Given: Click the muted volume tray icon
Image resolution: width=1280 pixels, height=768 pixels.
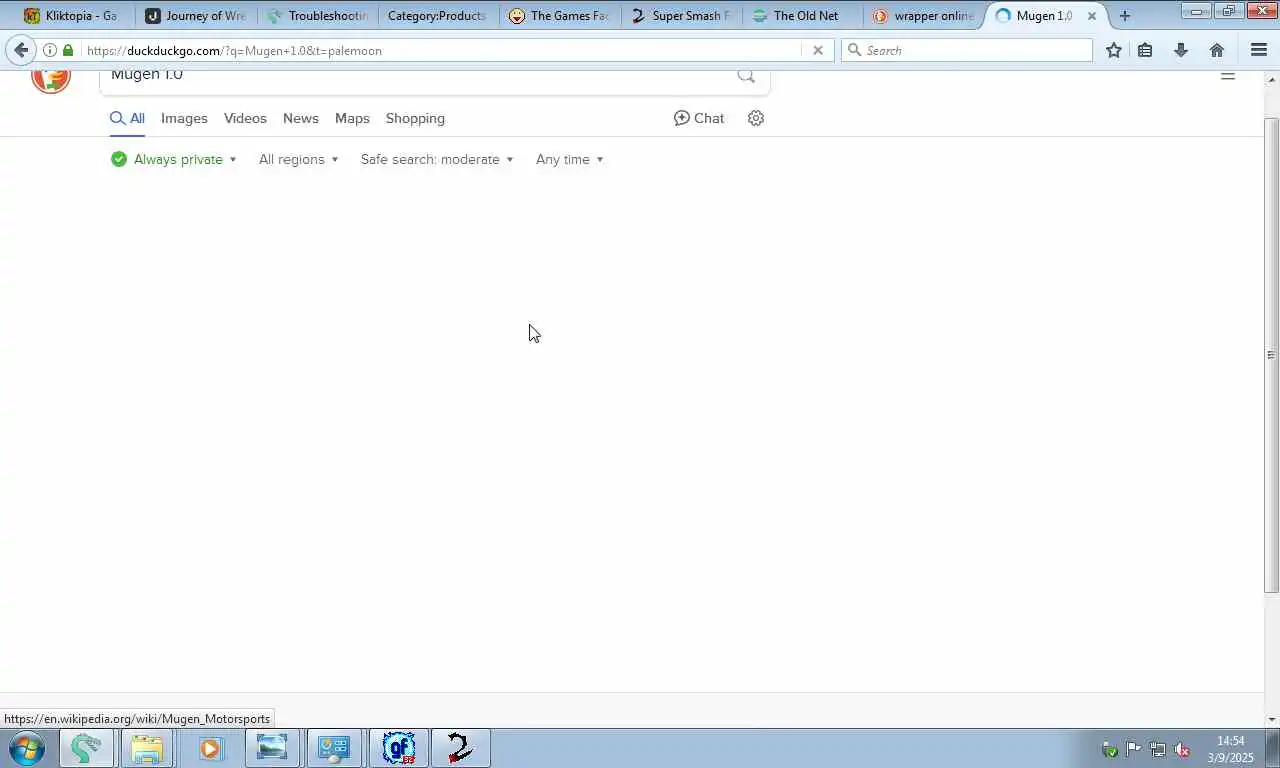Looking at the screenshot, I should pos(1181,749).
